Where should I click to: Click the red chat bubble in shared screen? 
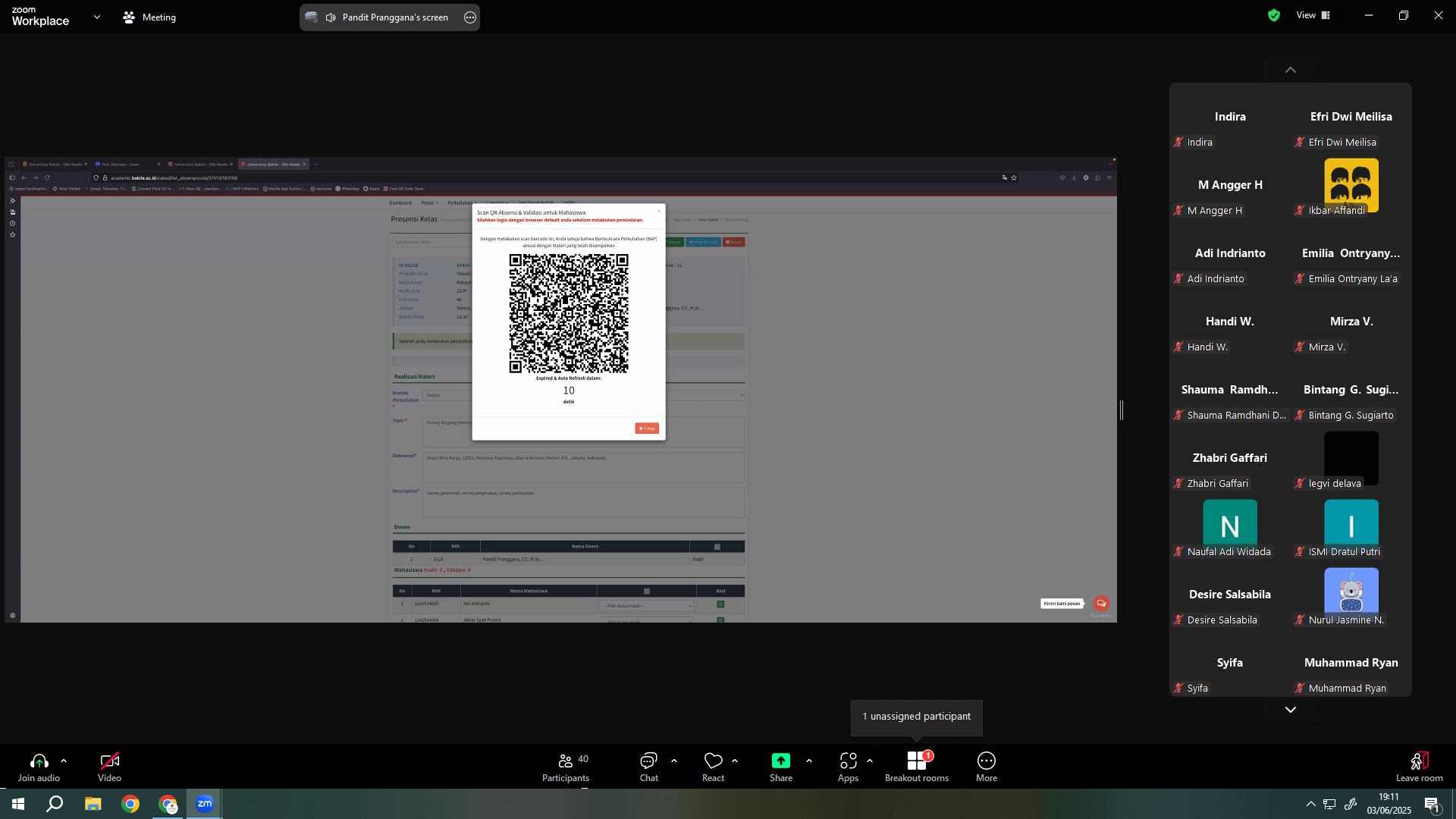1101,604
